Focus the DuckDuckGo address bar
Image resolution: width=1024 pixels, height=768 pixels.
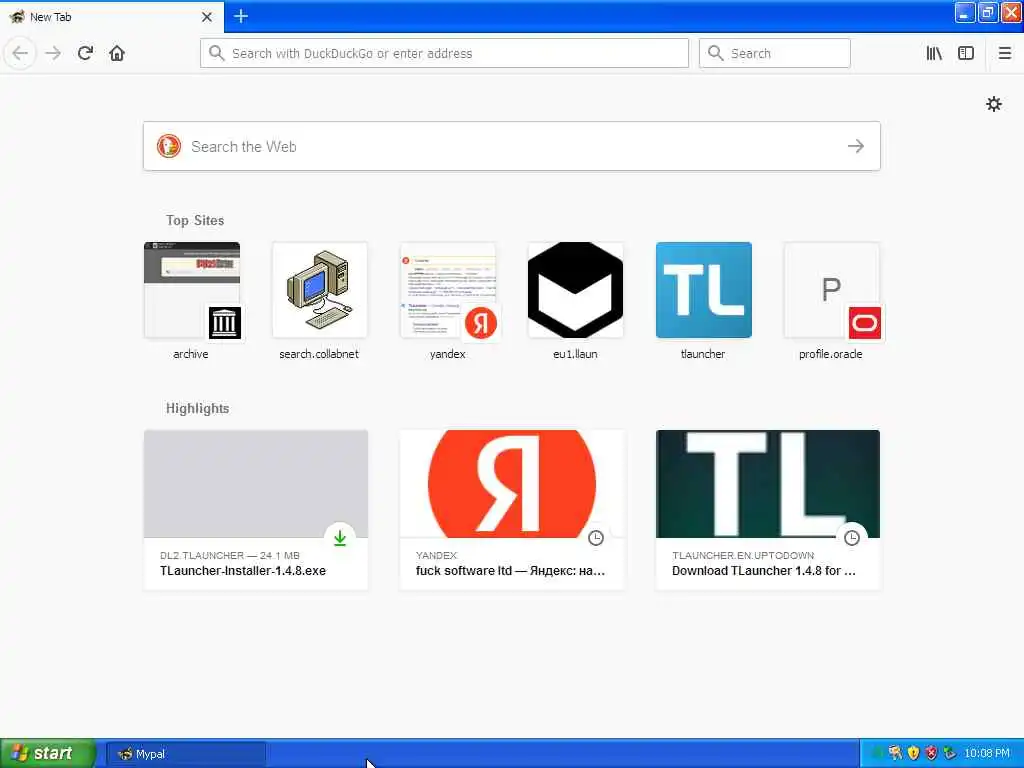tap(444, 53)
